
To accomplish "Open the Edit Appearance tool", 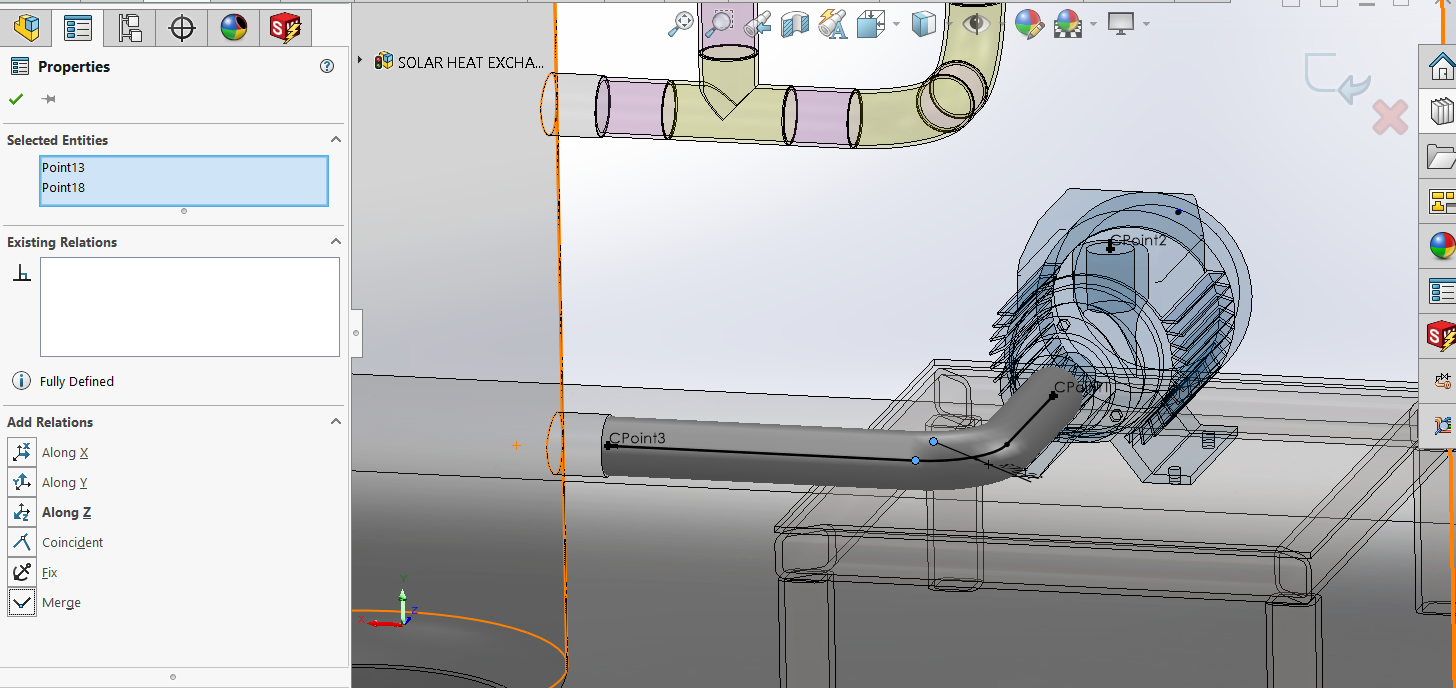I will [1029, 24].
